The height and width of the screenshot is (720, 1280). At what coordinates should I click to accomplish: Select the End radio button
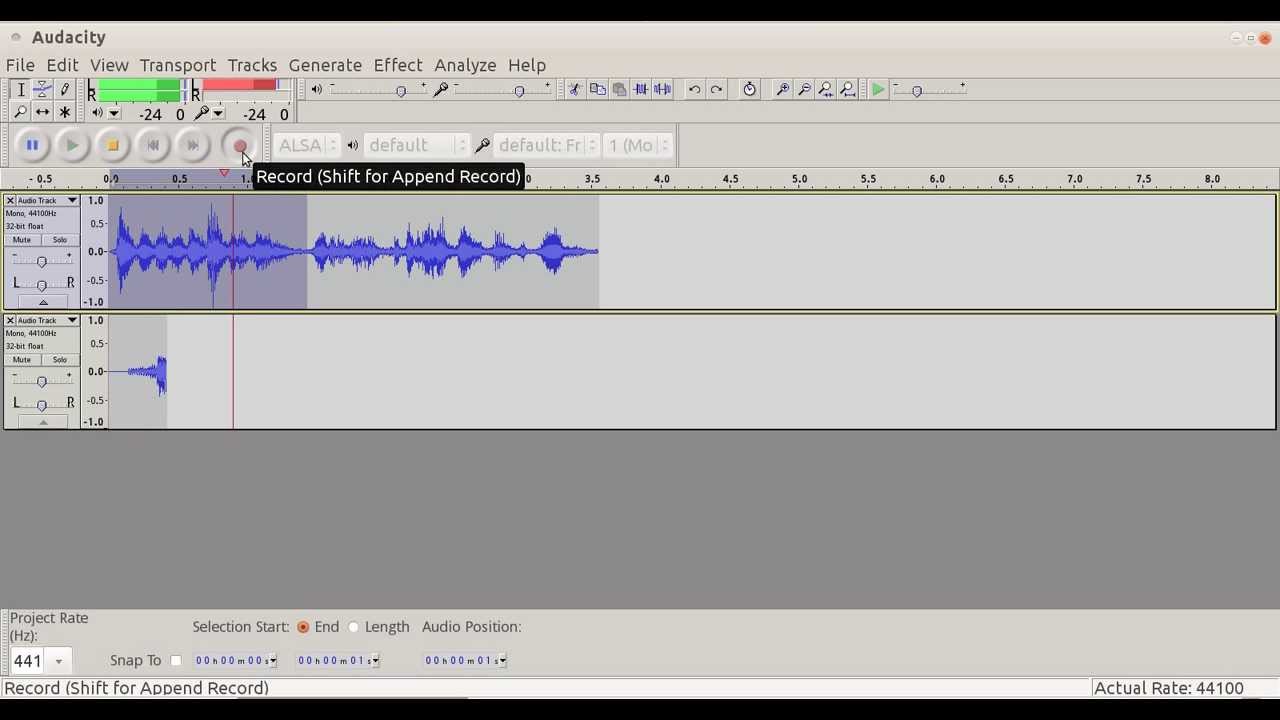[303, 627]
